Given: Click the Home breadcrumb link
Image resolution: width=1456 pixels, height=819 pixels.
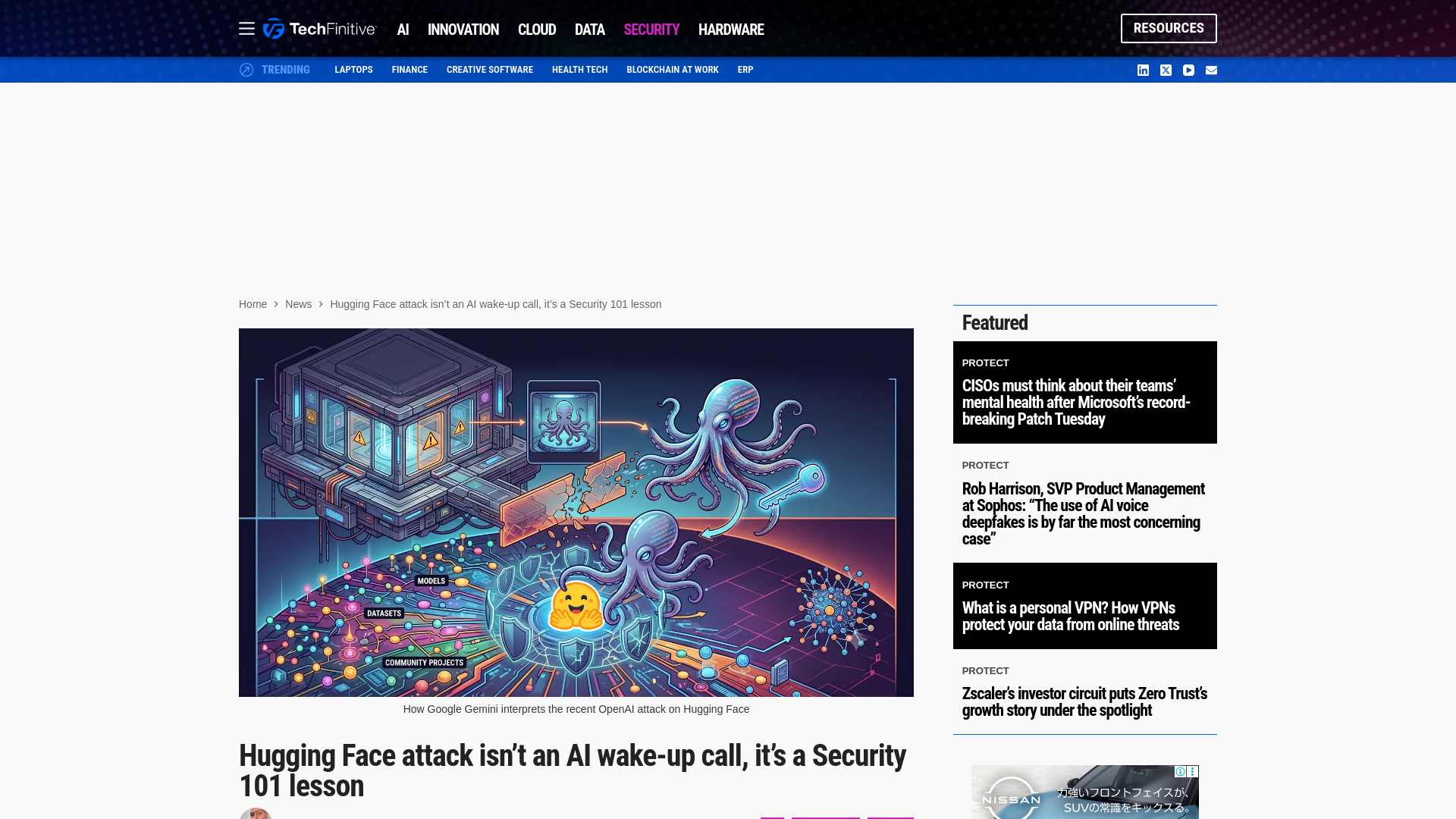Looking at the screenshot, I should coord(253,304).
